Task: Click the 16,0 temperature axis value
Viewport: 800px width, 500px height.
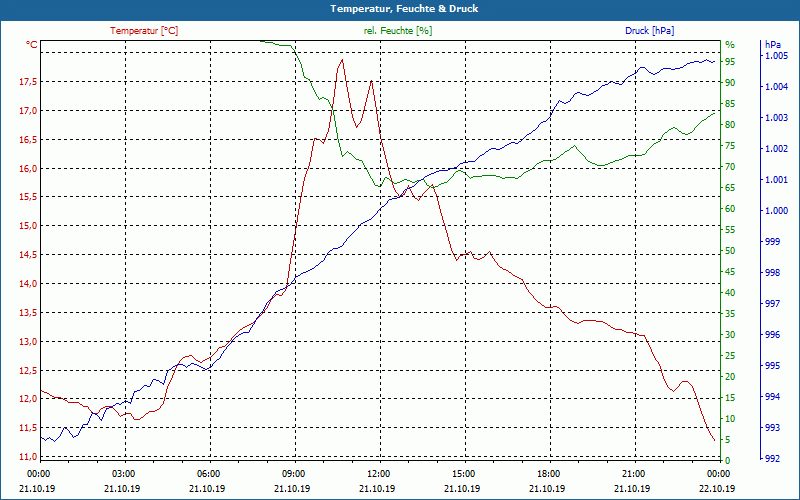Action: (28, 169)
